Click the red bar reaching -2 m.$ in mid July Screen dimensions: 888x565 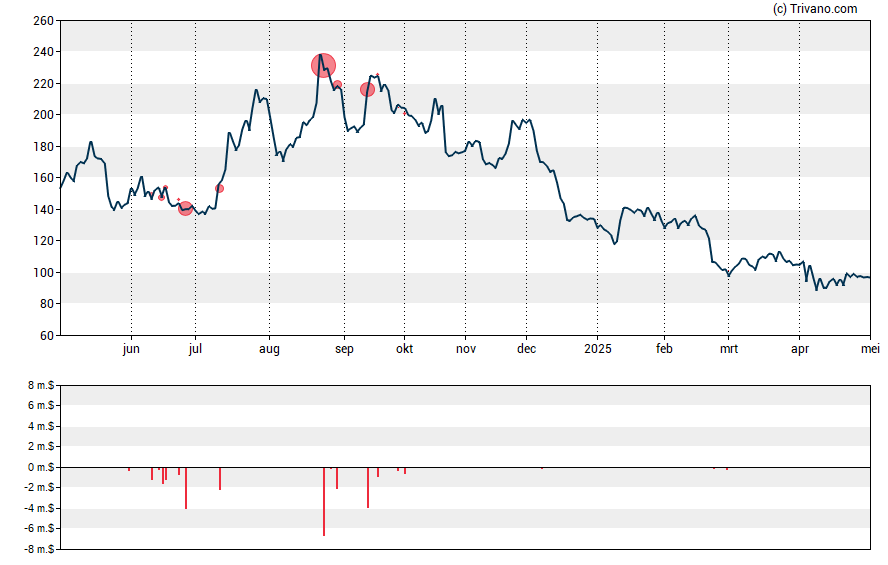[x=220, y=478]
